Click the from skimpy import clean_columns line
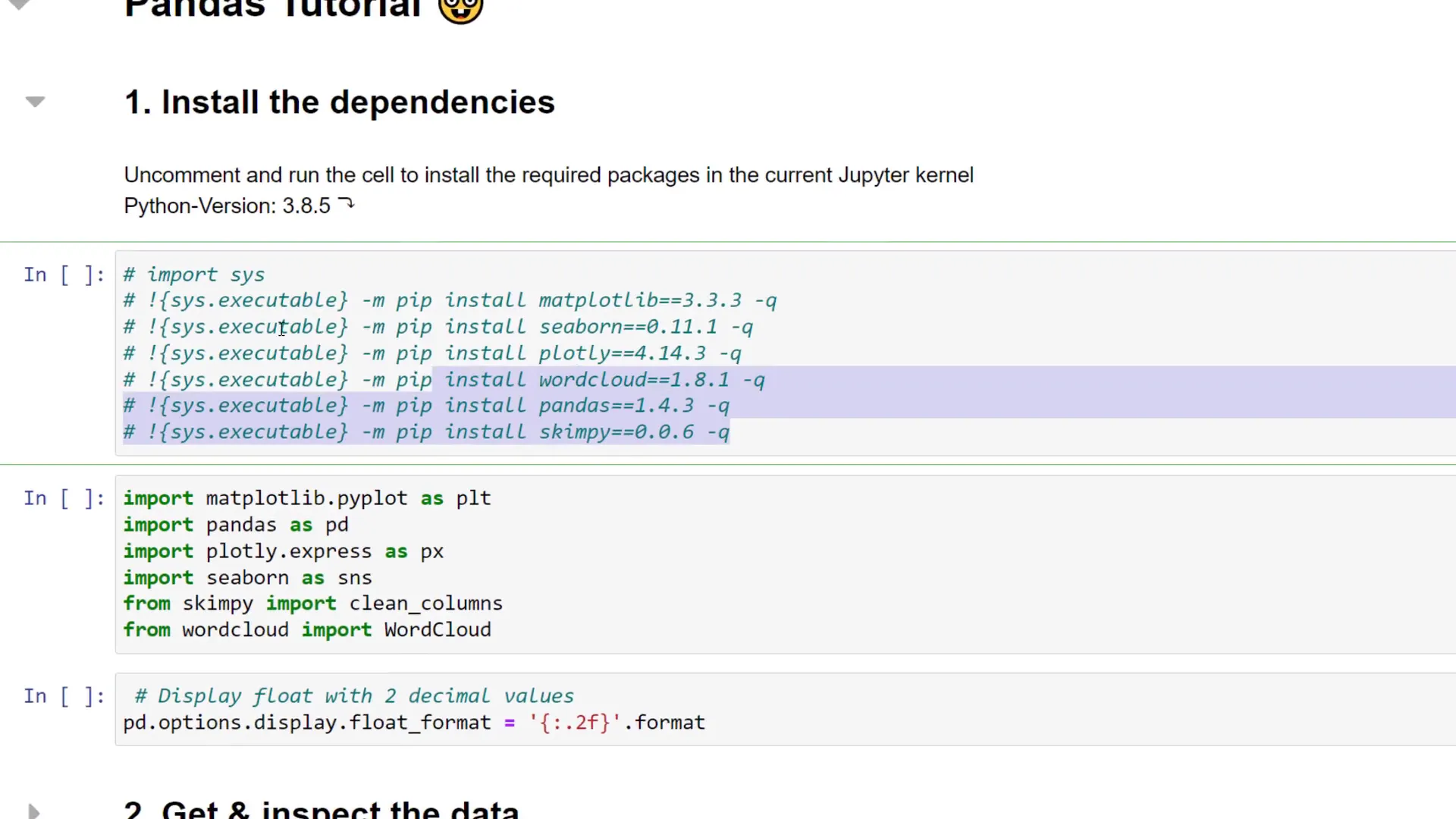1456x819 pixels. [312, 603]
